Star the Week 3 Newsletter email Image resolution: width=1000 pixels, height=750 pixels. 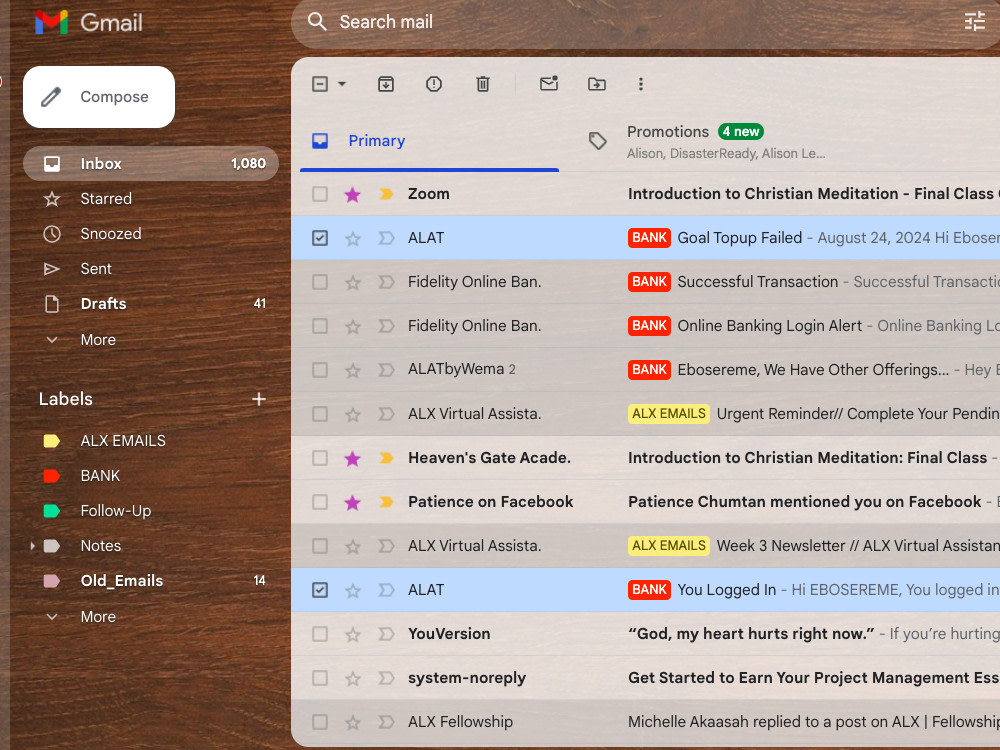pos(353,547)
